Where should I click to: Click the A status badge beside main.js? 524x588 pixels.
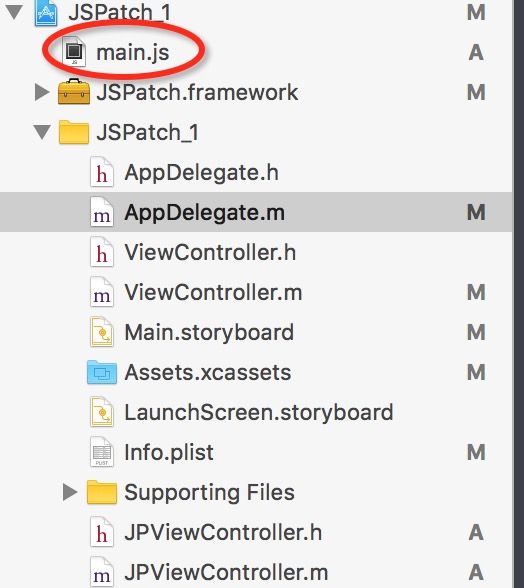click(x=476, y=52)
